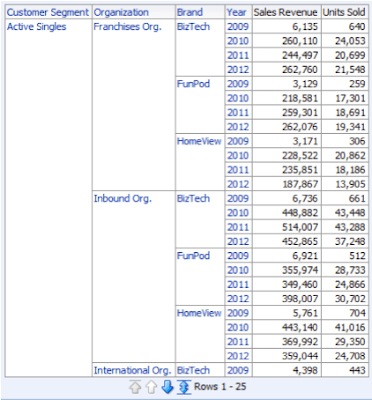Click BizTech under International Org.

click(x=193, y=370)
